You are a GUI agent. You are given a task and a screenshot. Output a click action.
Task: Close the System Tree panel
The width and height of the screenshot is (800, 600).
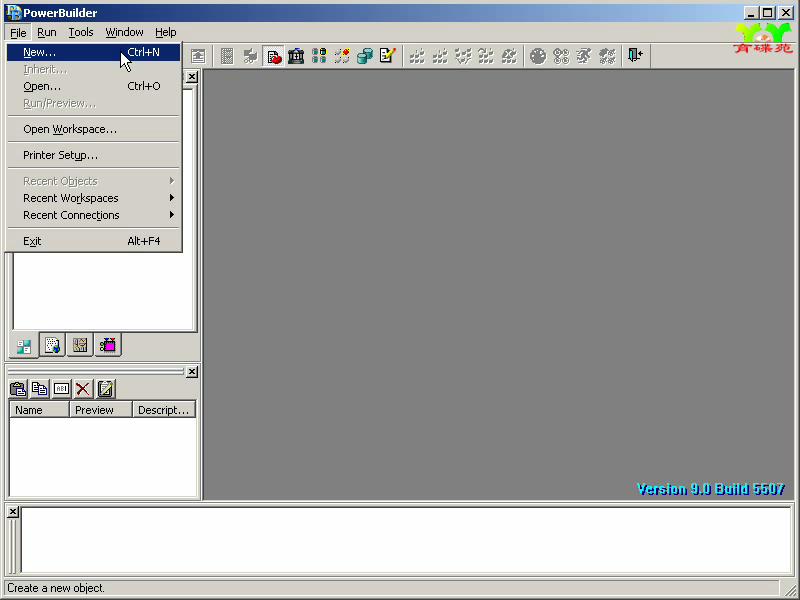click(192, 77)
